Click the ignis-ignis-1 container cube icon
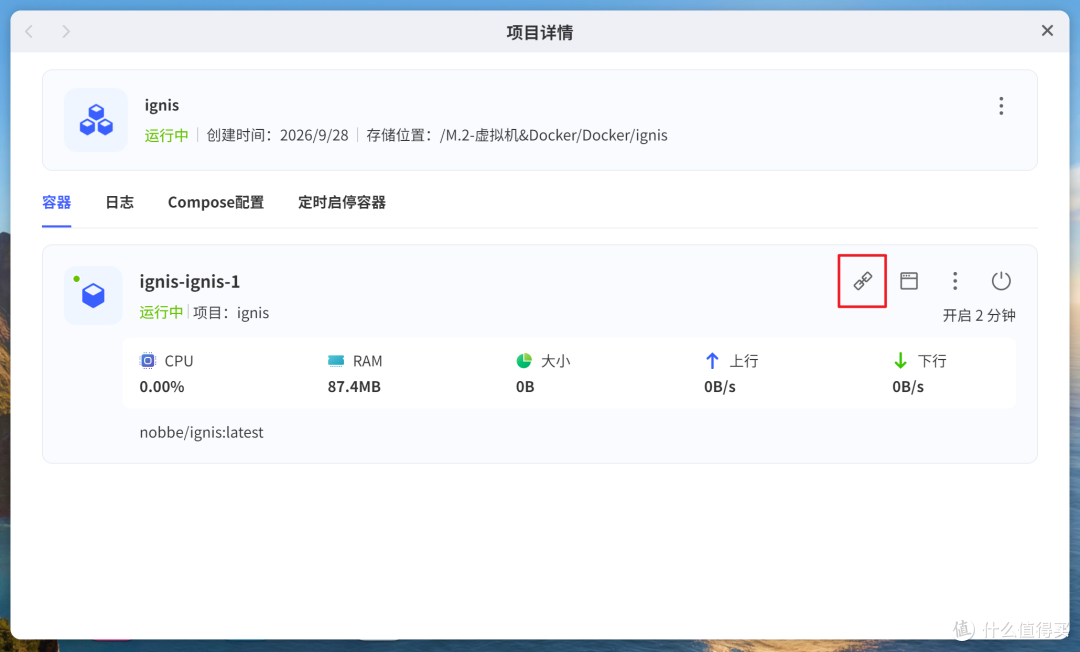 [x=94, y=295]
